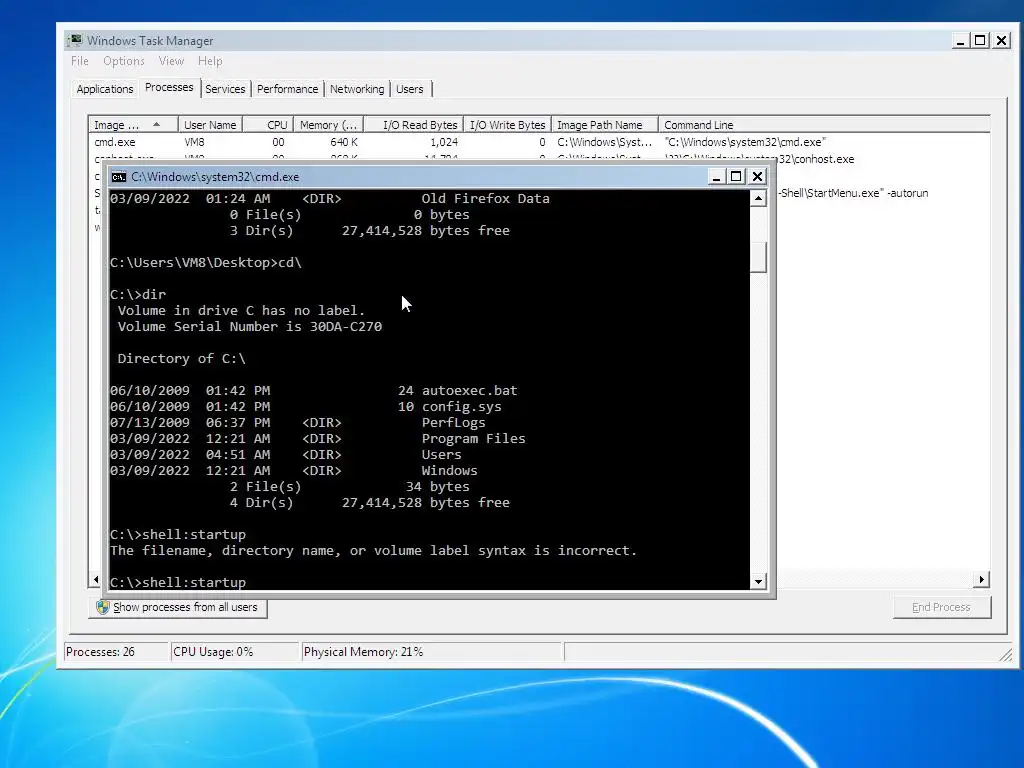Sort by Image Path Name column
Screen dimensions: 1024x768
pyautogui.click(x=605, y=125)
